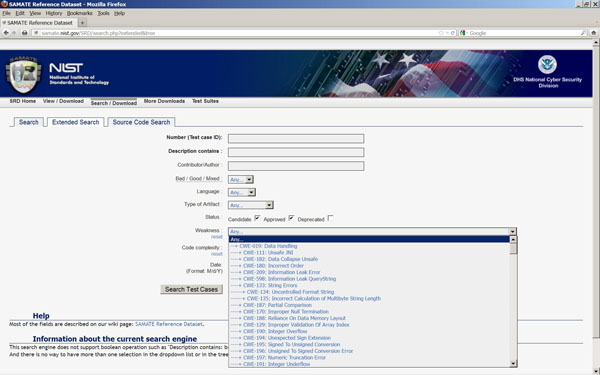This screenshot has height=375, width=600.
Task: Click the Description contains field
Action: coord(296,152)
